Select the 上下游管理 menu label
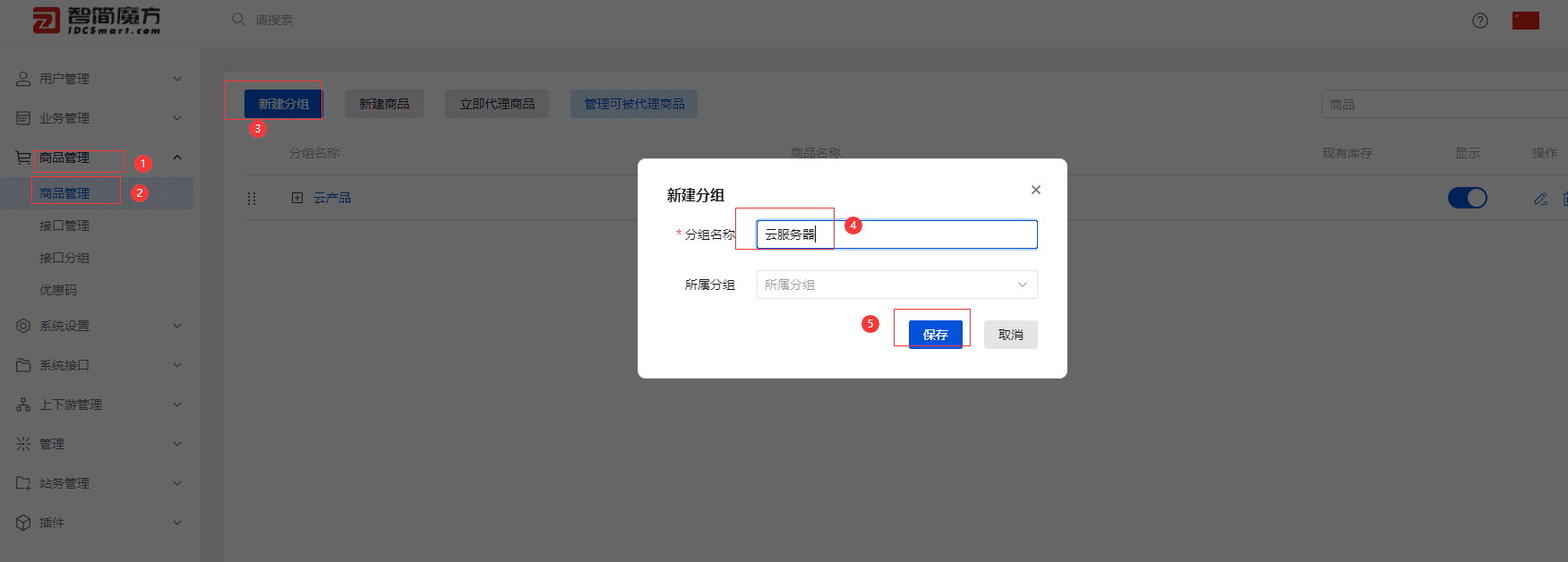 71,404
